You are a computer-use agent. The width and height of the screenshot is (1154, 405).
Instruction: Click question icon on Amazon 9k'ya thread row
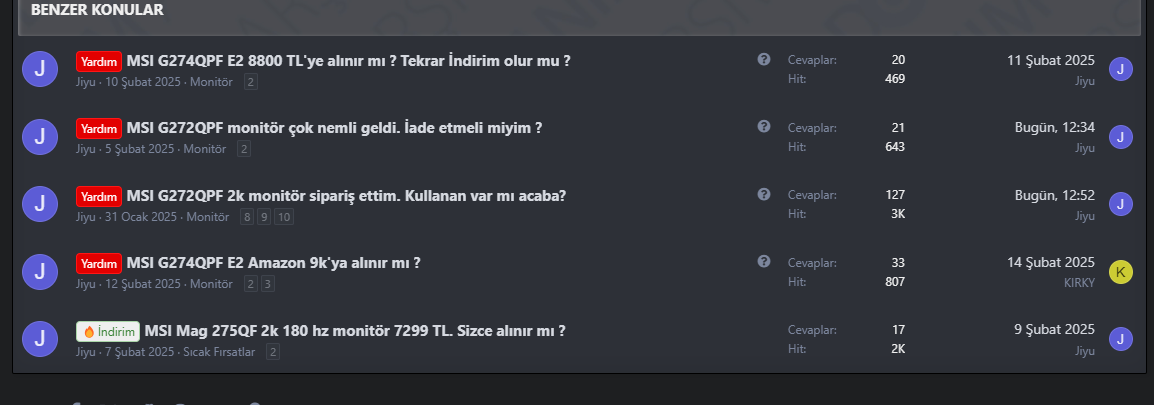[x=764, y=261]
